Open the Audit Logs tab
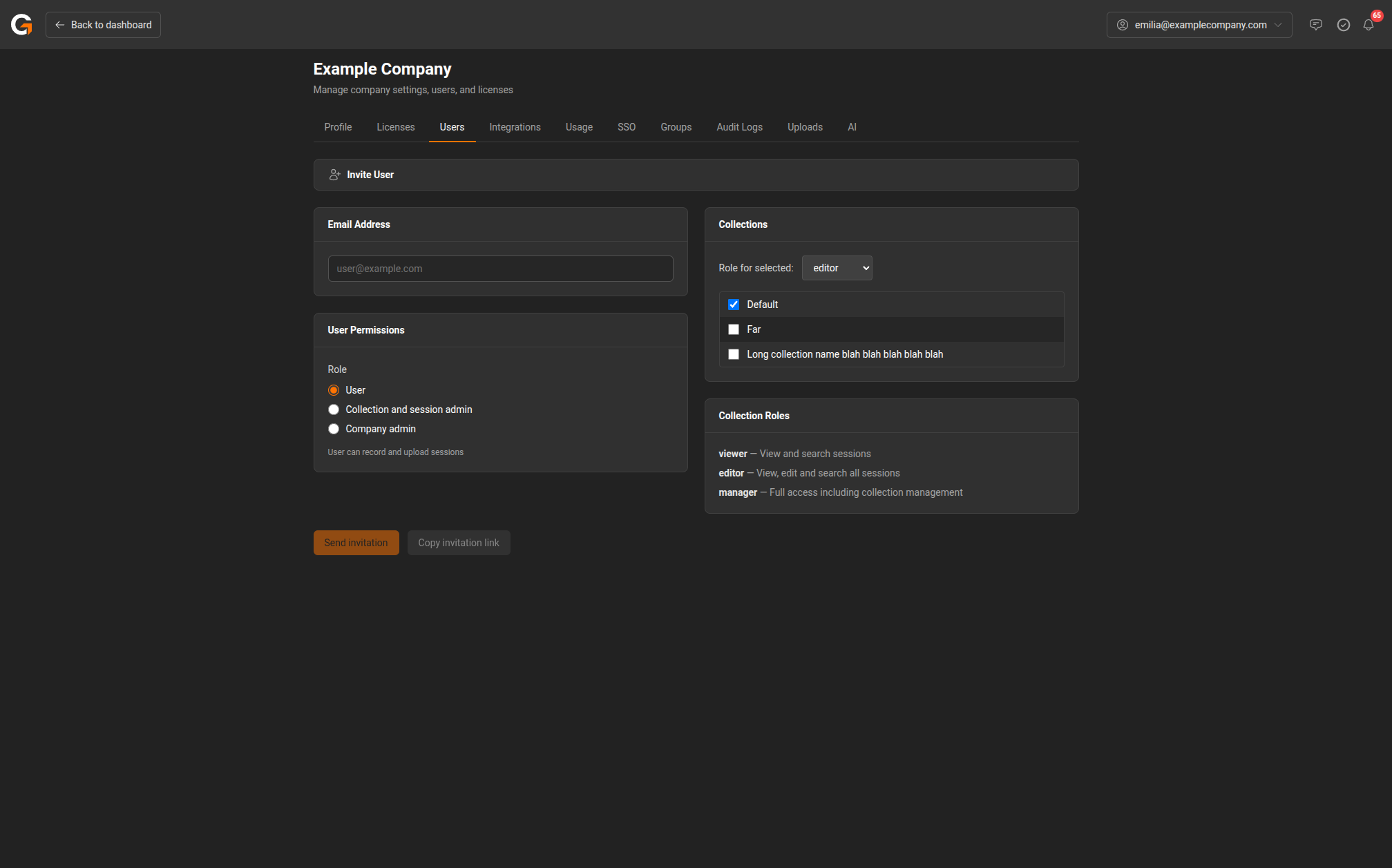Image resolution: width=1392 pixels, height=868 pixels. [739, 127]
